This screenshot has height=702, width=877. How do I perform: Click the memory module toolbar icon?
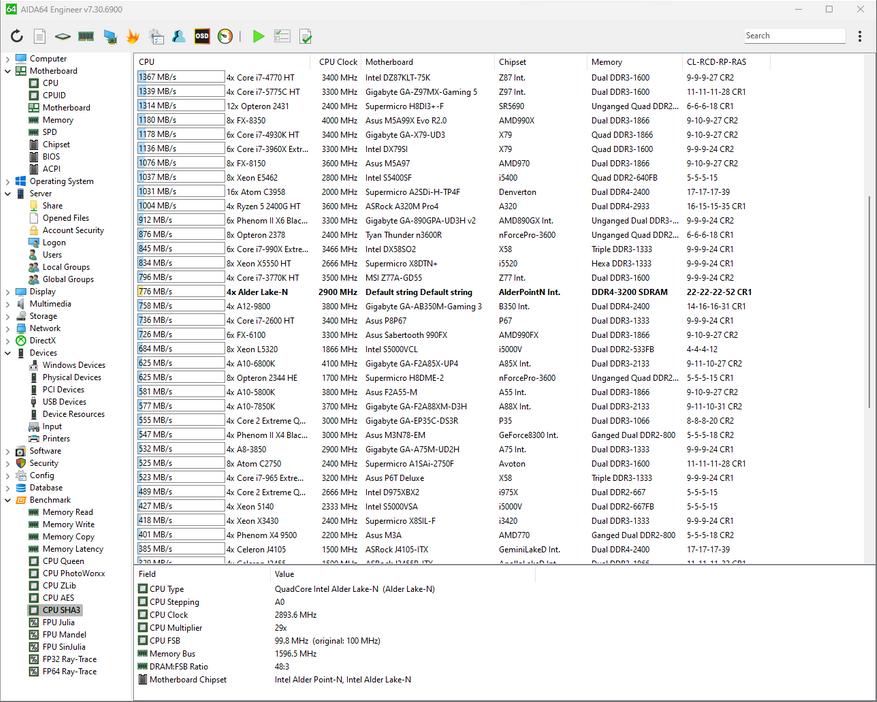click(86, 36)
